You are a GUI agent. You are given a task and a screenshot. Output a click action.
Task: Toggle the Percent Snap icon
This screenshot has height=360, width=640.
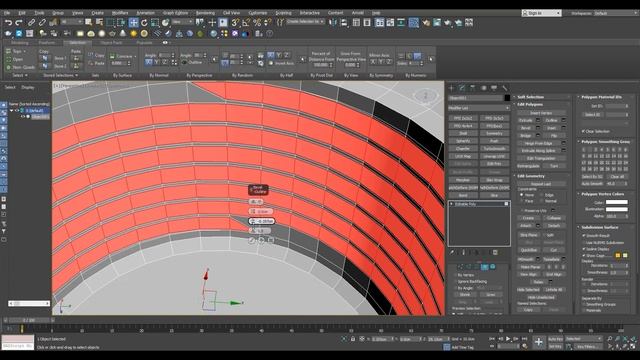click(257, 23)
